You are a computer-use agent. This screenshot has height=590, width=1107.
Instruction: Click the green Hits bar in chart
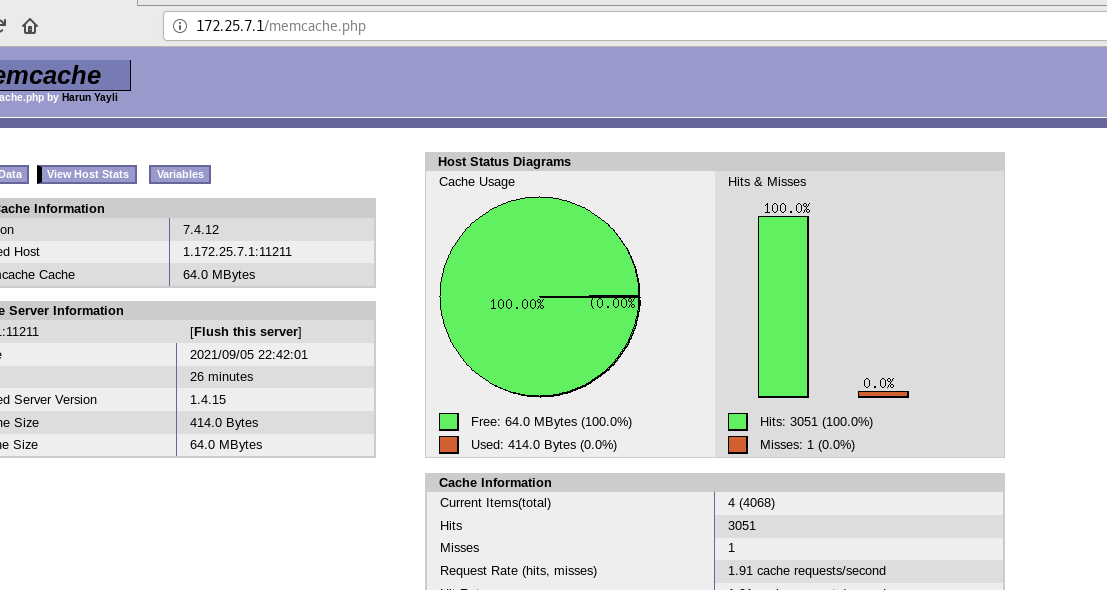click(783, 307)
